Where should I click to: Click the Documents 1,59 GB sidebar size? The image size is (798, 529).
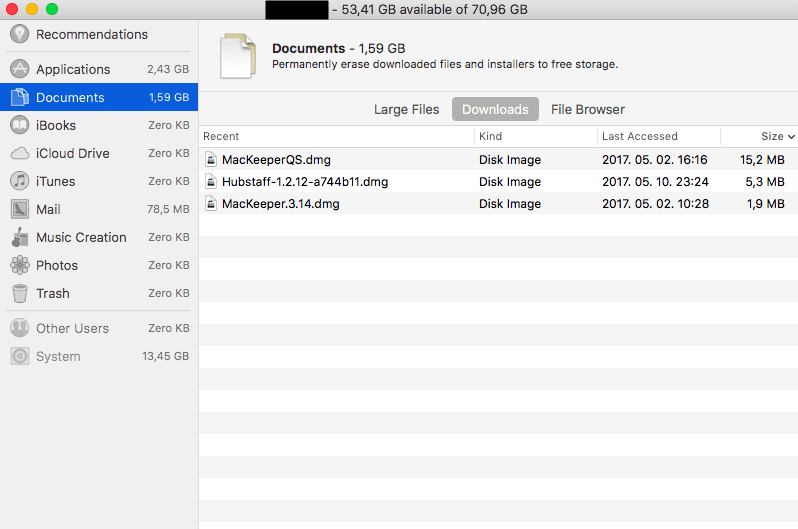coord(169,97)
